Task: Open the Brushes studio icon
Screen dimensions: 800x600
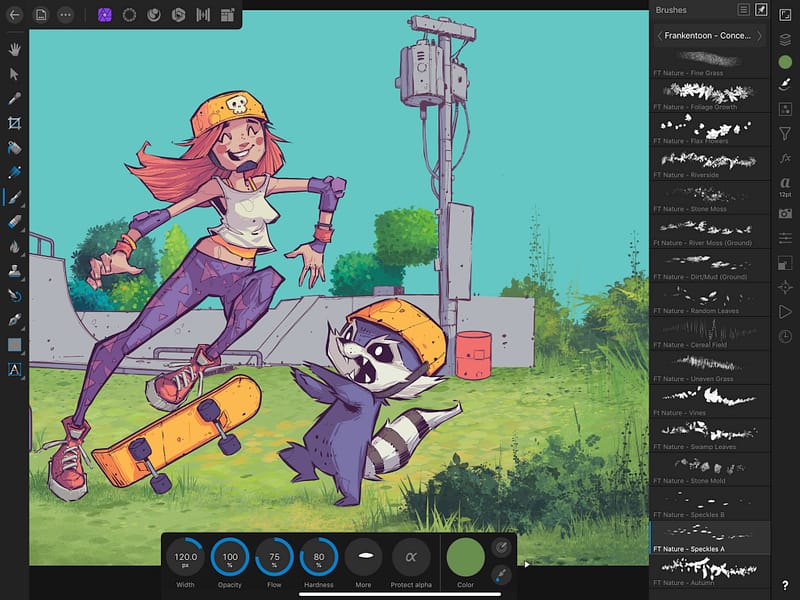Action: coord(785,85)
